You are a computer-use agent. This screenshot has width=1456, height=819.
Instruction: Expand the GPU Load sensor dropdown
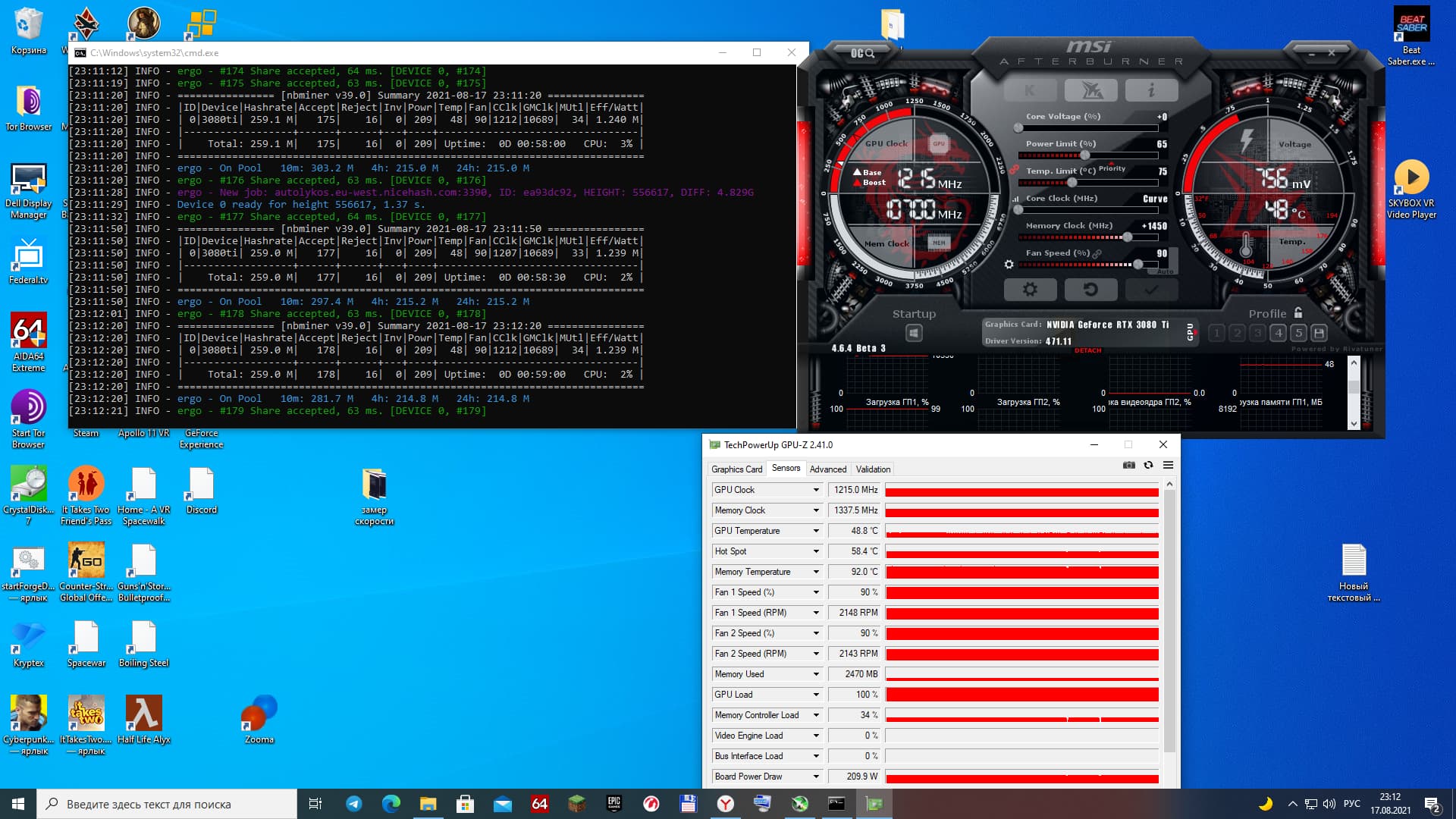pos(816,695)
